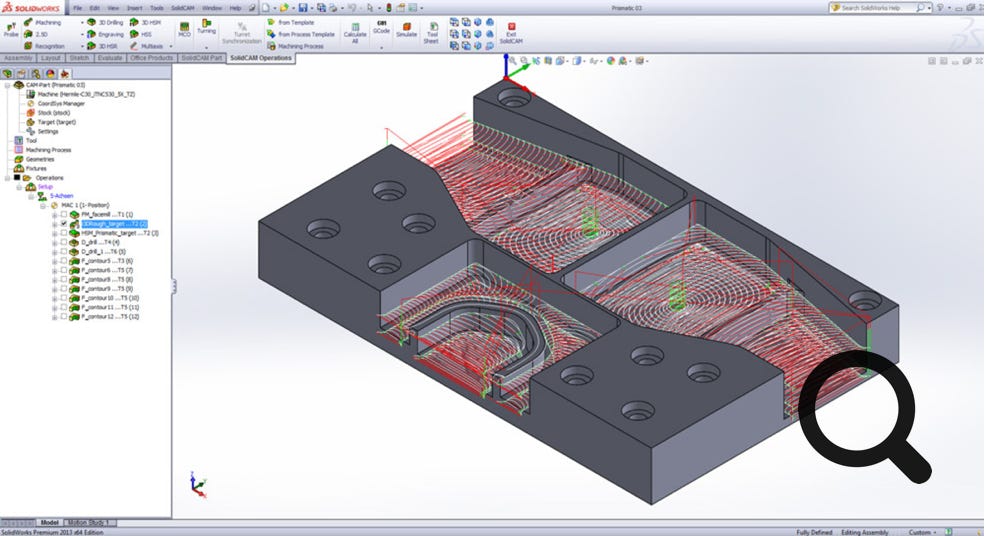Image resolution: width=986 pixels, height=536 pixels.
Task: Switch to the Sketch tab
Action: (x=79, y=58)
